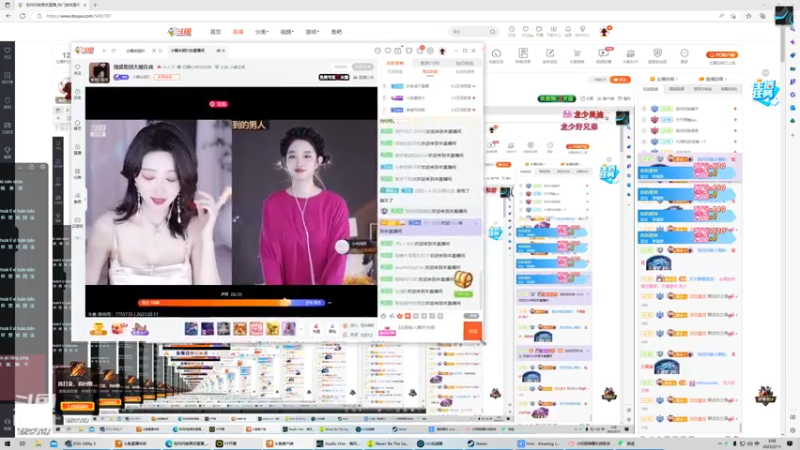Image resolution: width=800 pixels, height=450 pixels.
Task: Expand the 游戏 dropdown in site navigation
Action: 312,32
